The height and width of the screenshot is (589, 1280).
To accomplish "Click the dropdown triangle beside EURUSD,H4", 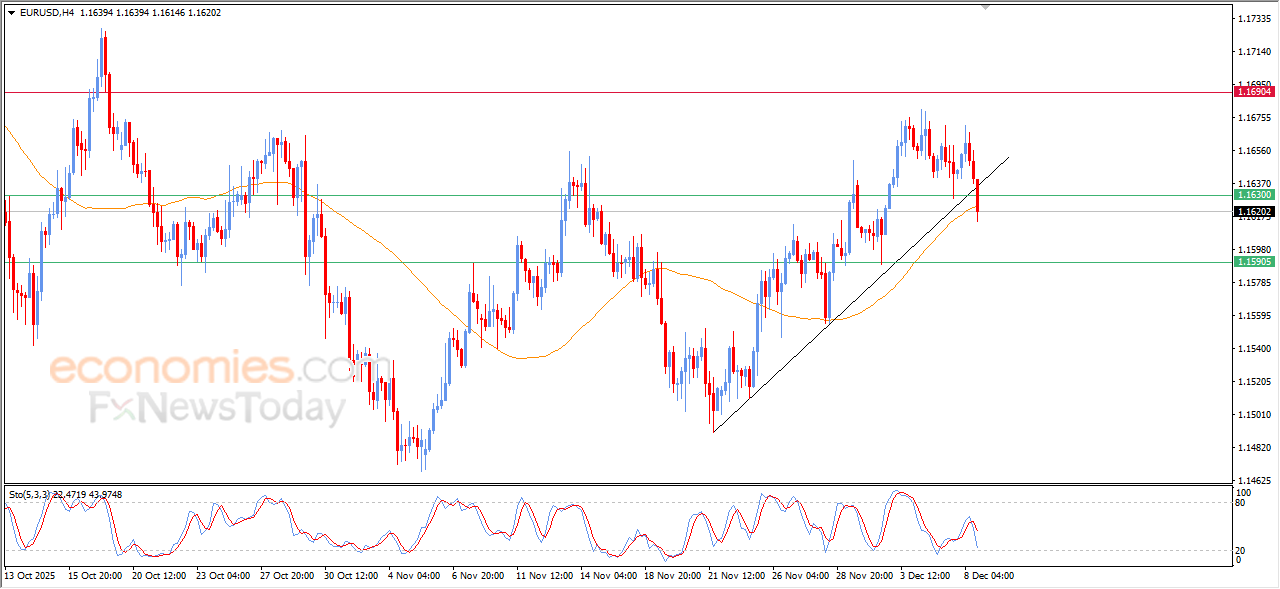I will tap(11, 13).
